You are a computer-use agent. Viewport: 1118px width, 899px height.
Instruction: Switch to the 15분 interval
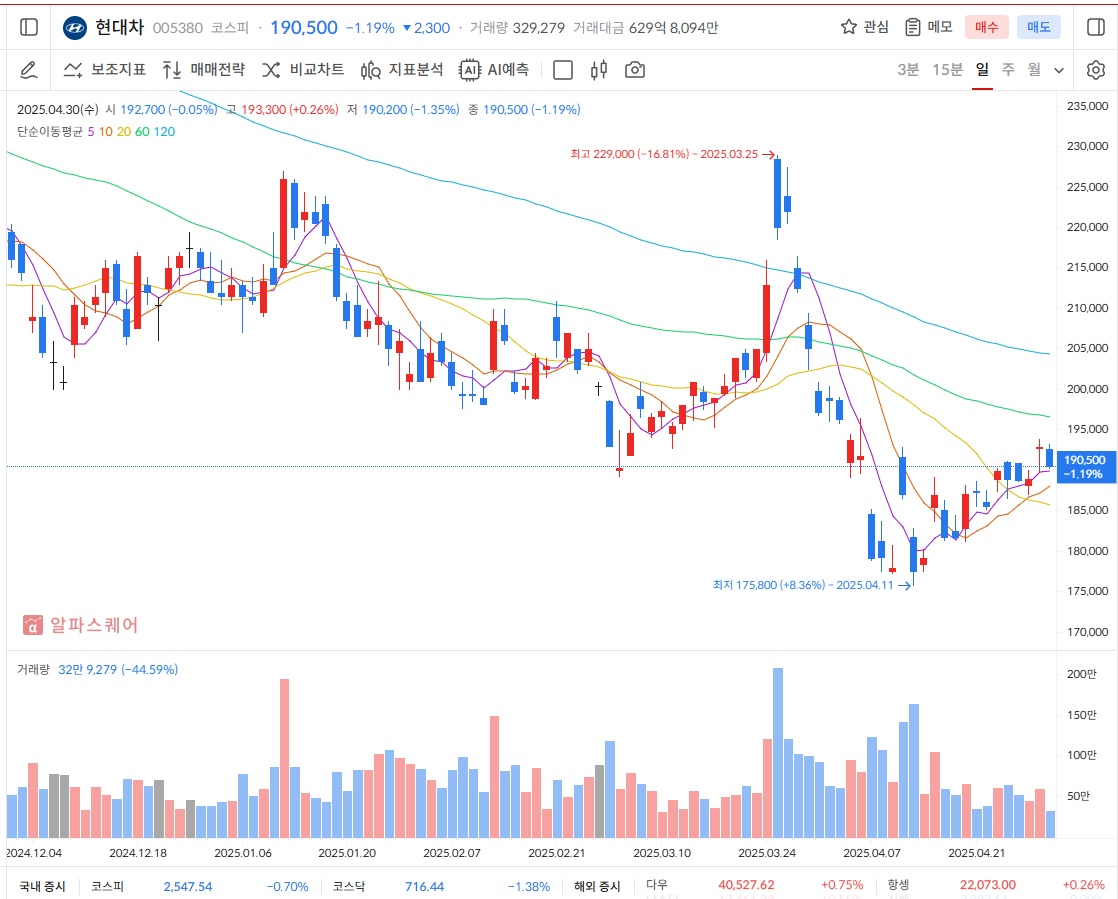click(948, 70)
